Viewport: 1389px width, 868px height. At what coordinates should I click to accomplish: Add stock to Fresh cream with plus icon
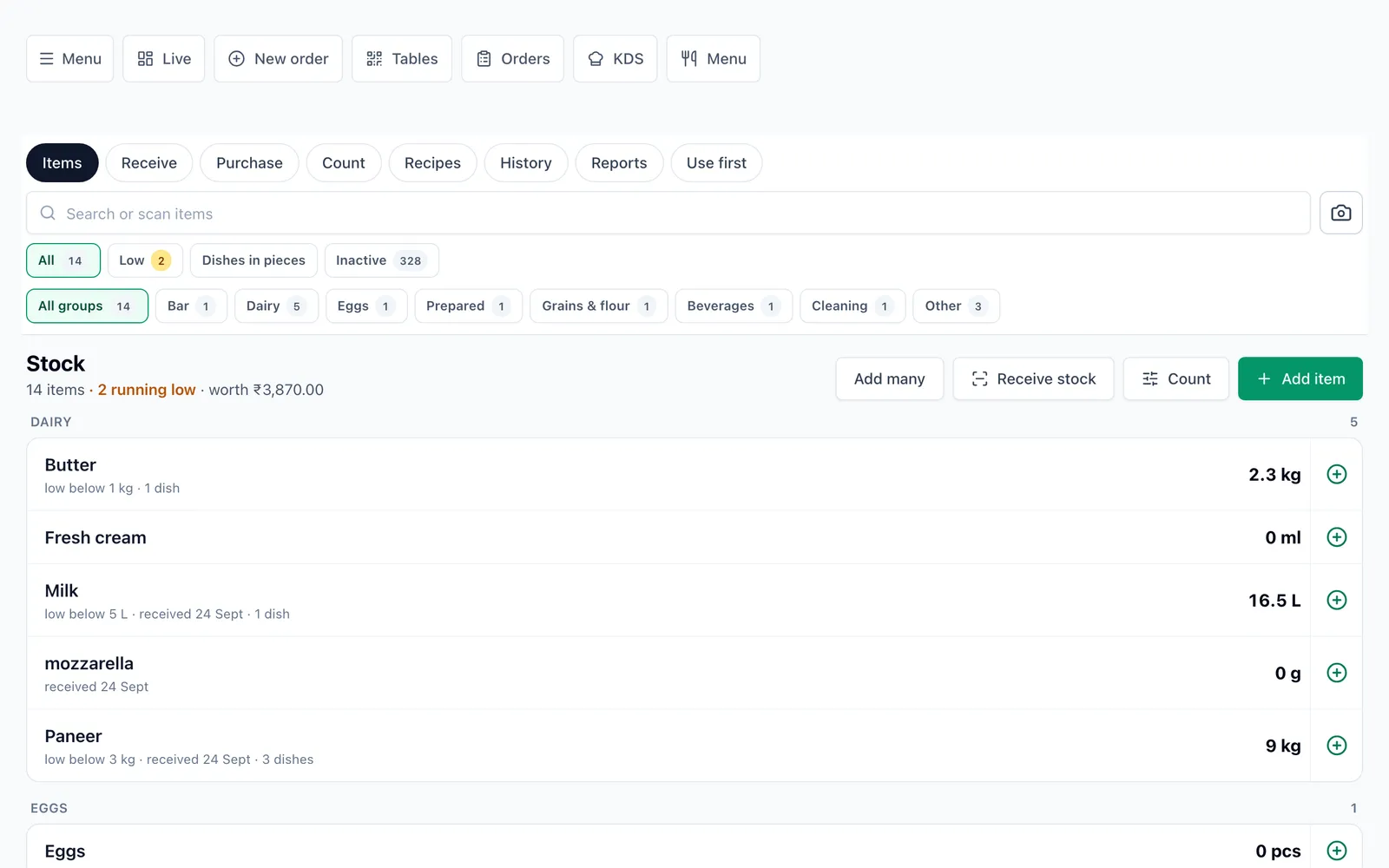pos(1337,537)
